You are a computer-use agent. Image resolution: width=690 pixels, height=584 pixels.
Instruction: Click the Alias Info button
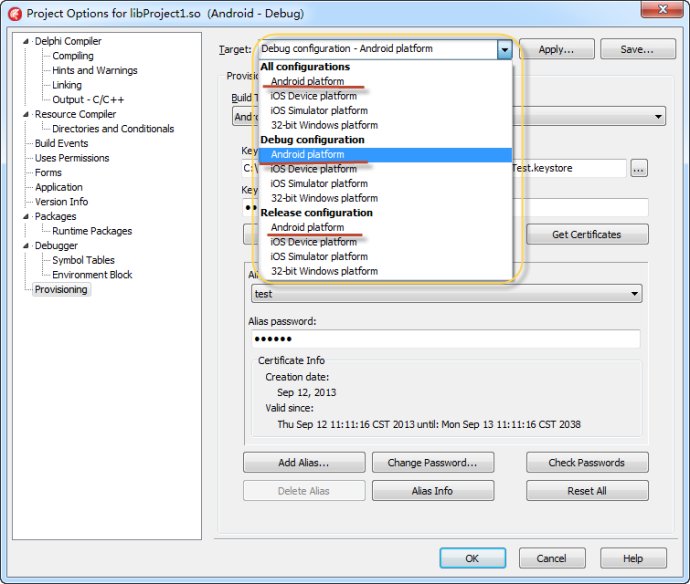pos(433,491)
